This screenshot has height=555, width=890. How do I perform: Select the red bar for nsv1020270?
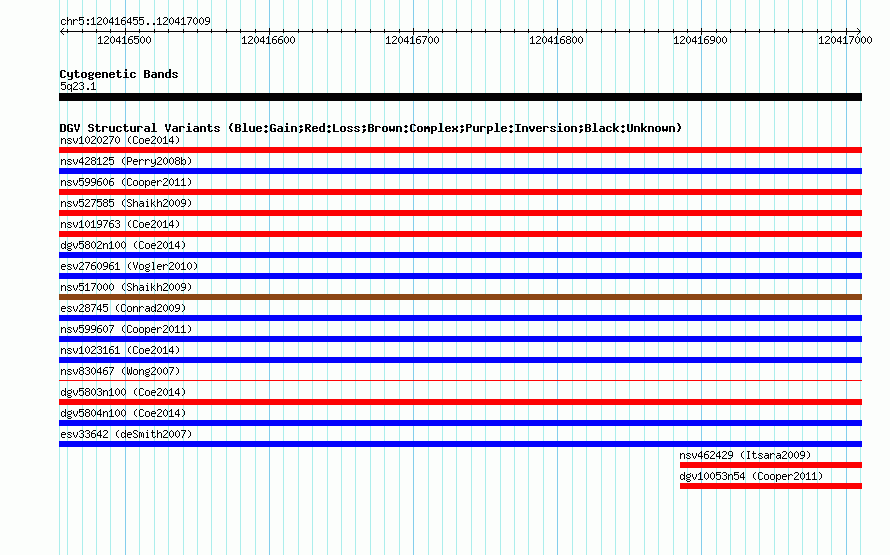(x=460, y=150)
